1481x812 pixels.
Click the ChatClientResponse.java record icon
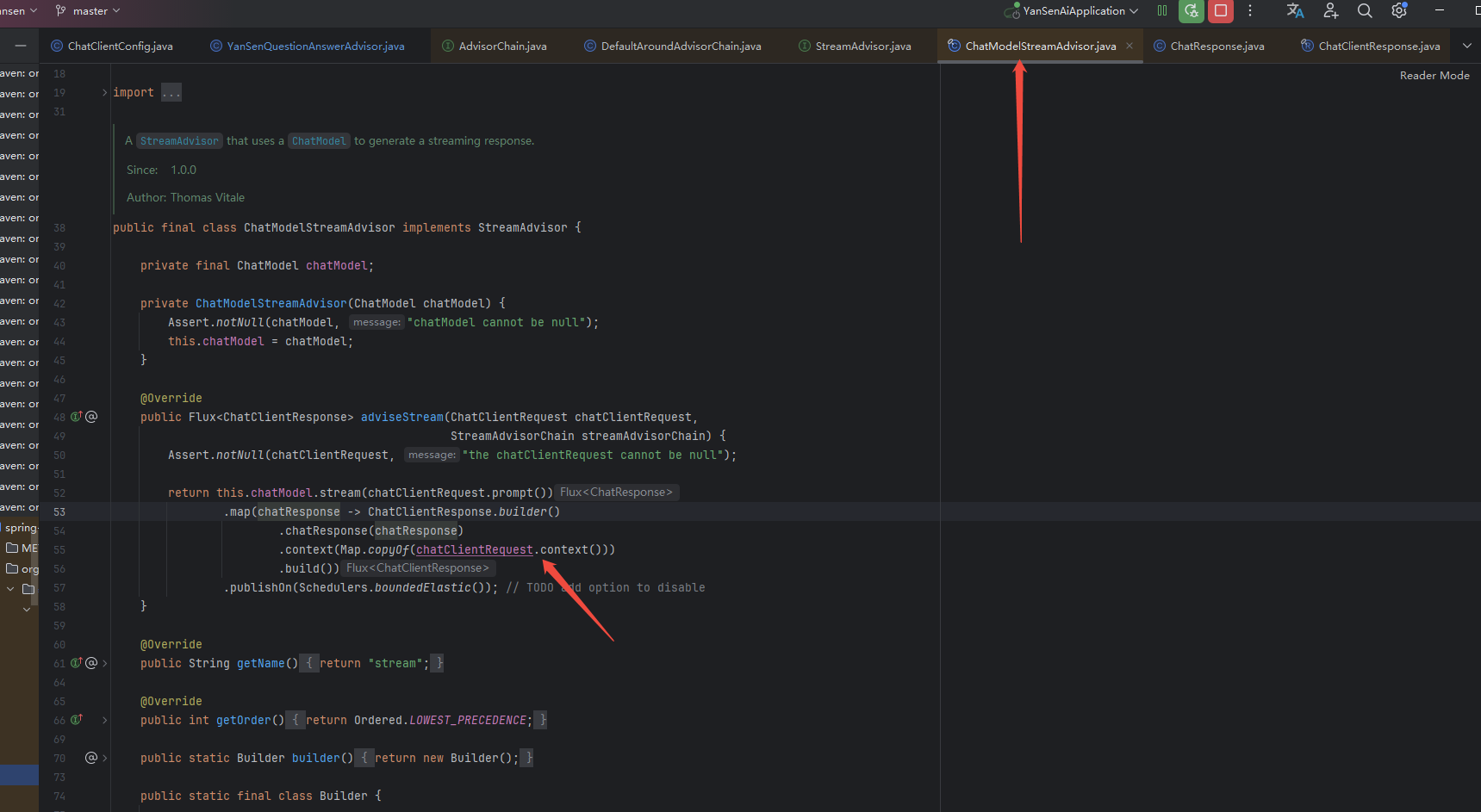click(x=1307, y=46)
